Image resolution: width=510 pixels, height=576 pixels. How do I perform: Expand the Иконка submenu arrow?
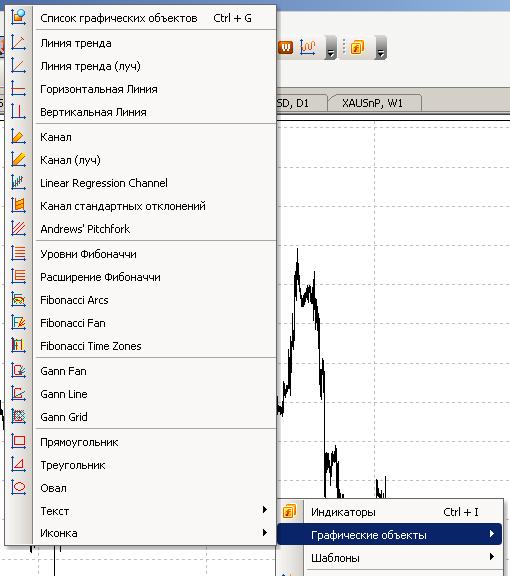pyautogui.click(x=265, y=533)
